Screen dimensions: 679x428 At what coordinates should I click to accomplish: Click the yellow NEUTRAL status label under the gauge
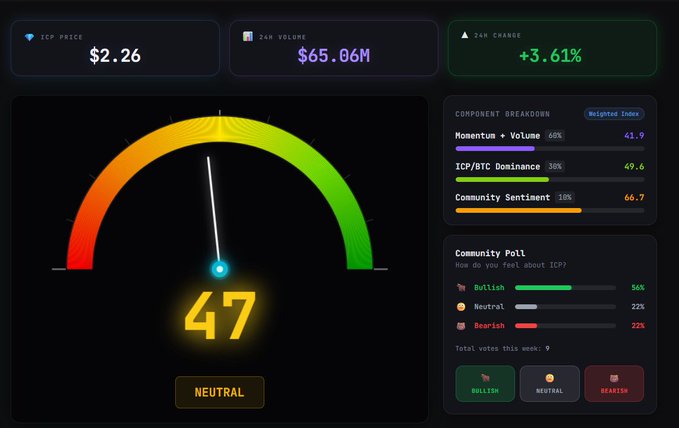tap(220, 392)
